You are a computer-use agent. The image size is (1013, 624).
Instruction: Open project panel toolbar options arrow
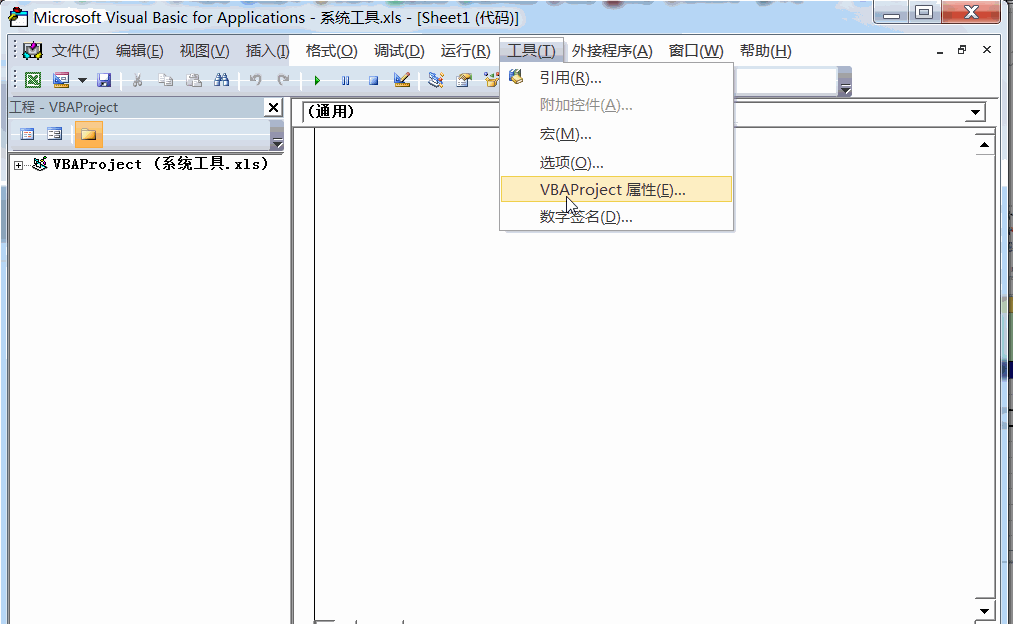pyautogui.click(x=277, y=136)
